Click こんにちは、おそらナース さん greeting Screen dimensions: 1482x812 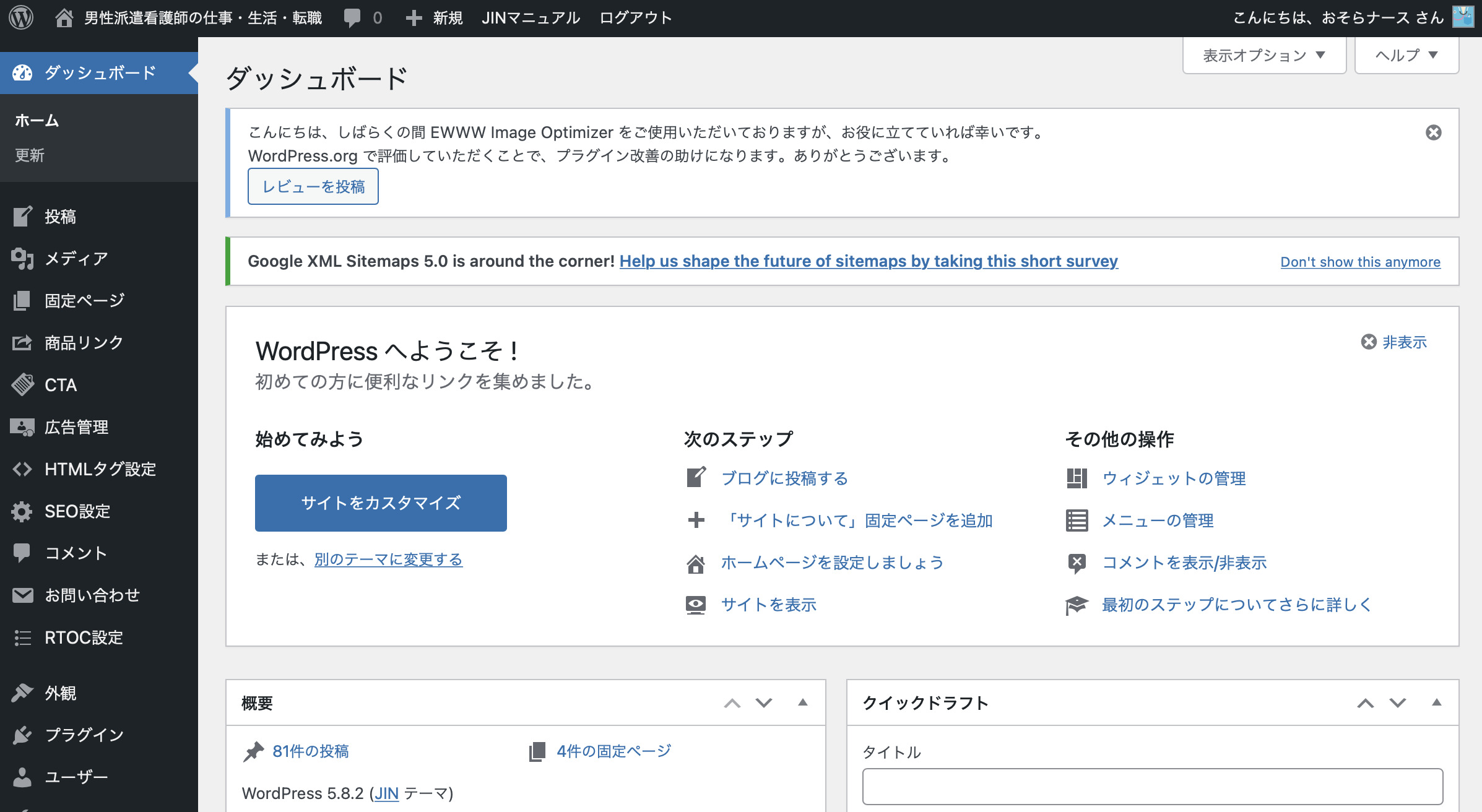pos(1338,18)
